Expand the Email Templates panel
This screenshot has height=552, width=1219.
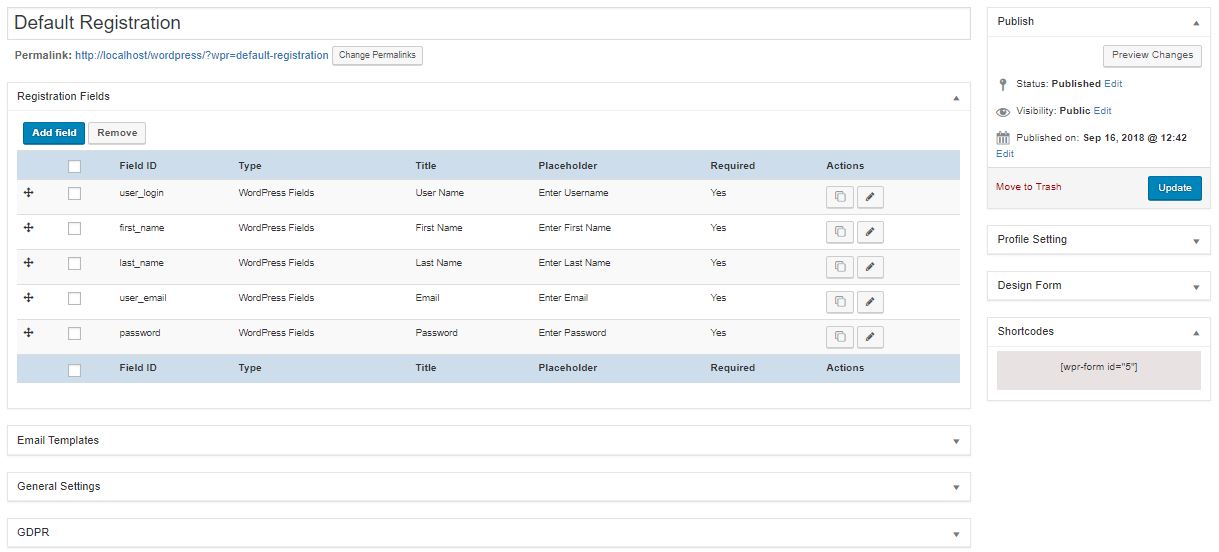(955, 441)
